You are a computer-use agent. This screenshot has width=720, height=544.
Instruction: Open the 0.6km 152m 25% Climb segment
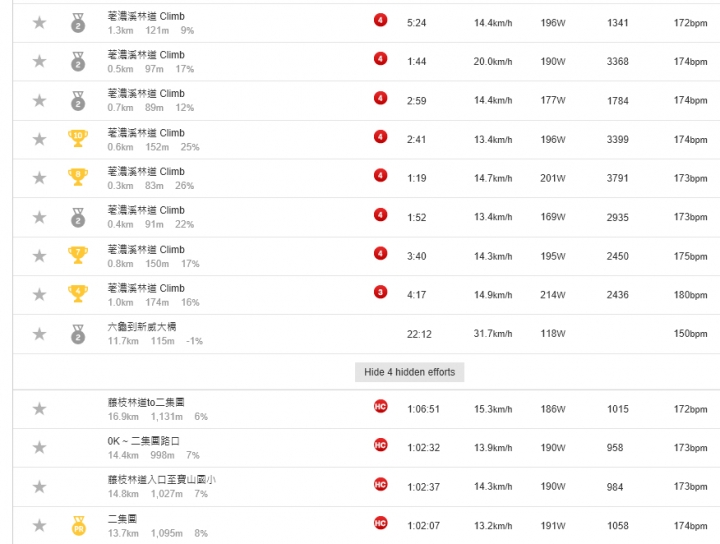point(146,133)
